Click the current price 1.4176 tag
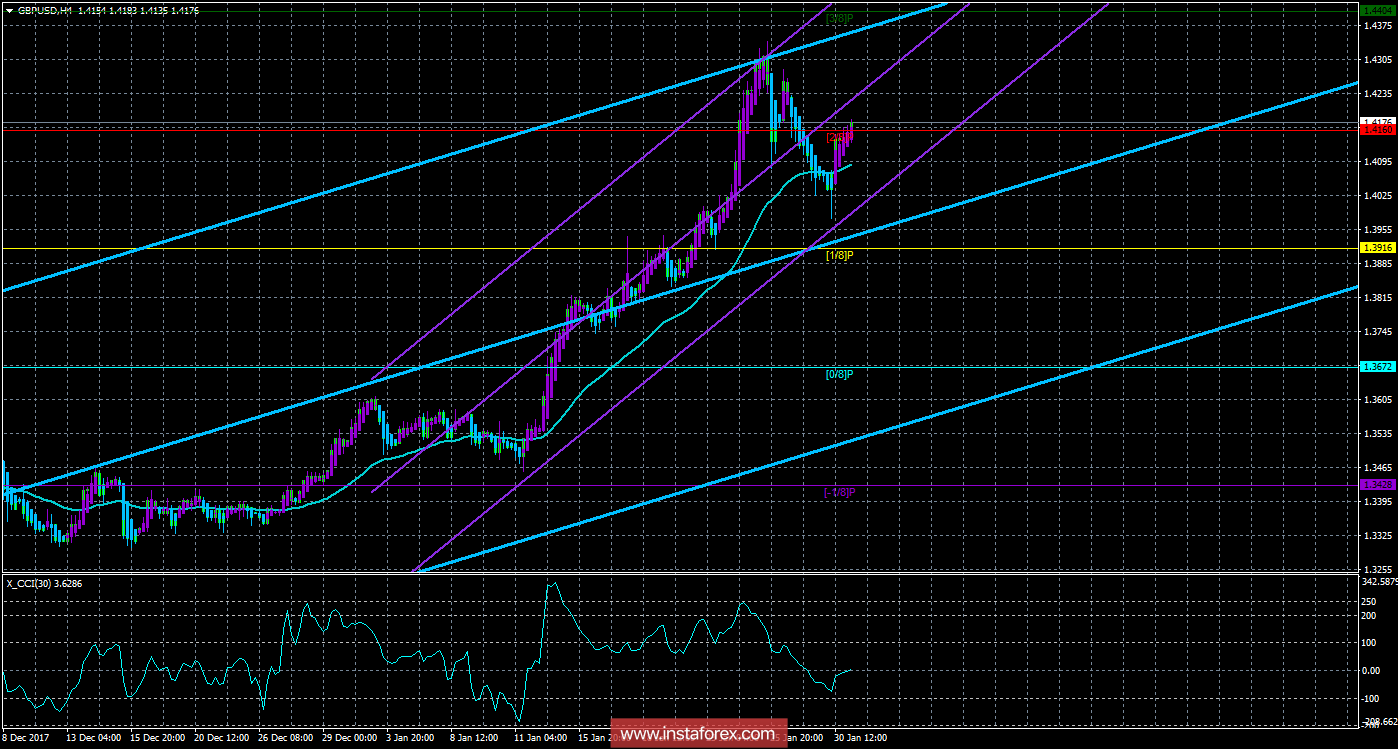The width and height of the screenshot is (1398, 749). point(1377,122)
